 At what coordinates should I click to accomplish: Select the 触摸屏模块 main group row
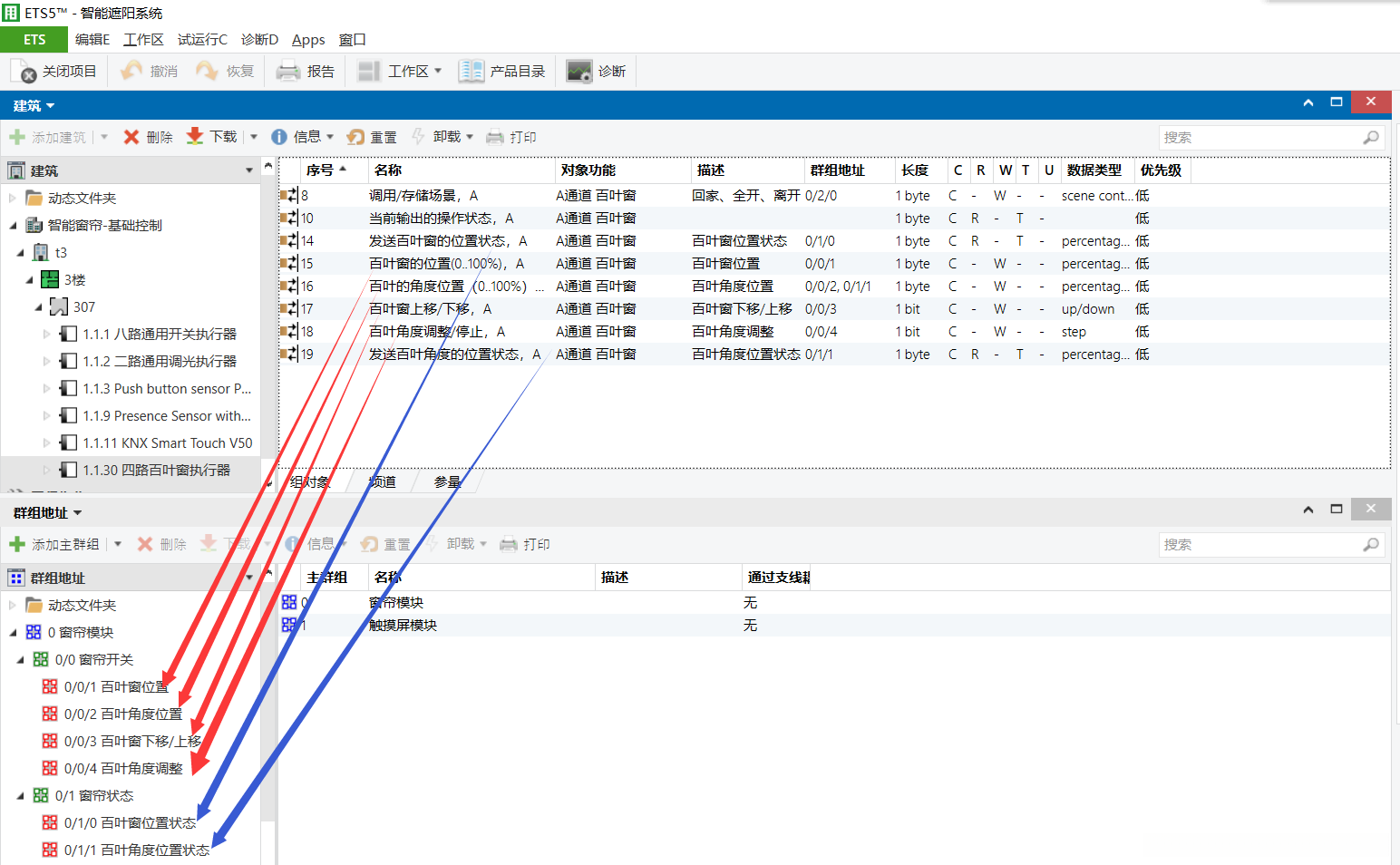pyautogui.click(x=834, y=625)
